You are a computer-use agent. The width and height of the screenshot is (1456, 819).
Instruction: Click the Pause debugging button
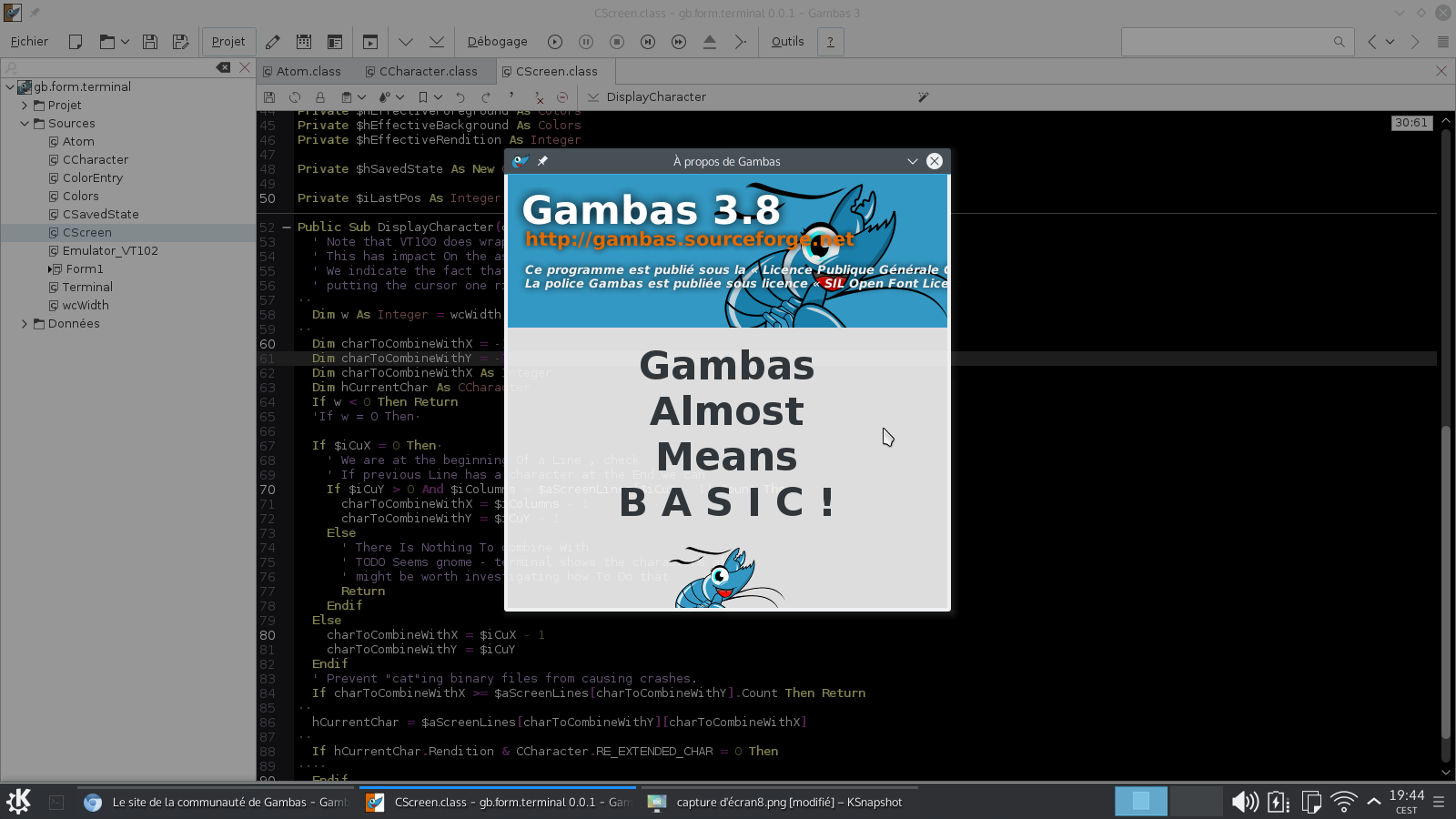click(x=586, y=42)
